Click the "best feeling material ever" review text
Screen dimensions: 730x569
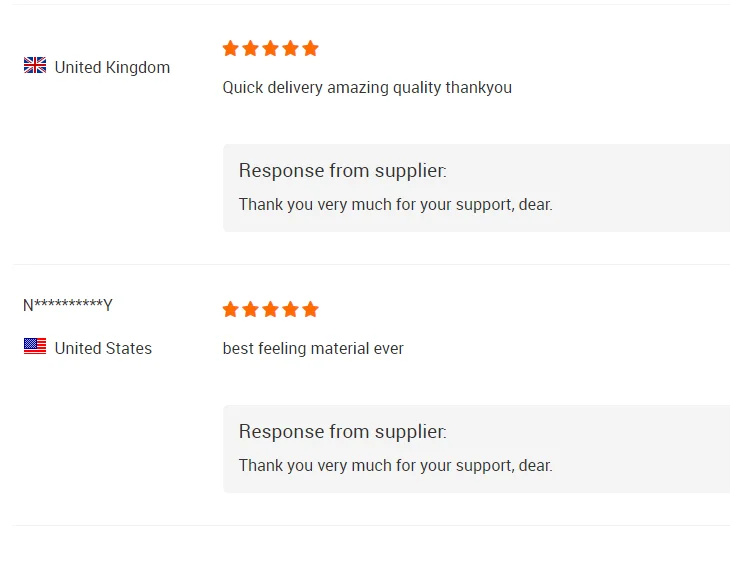click(313, 348)
